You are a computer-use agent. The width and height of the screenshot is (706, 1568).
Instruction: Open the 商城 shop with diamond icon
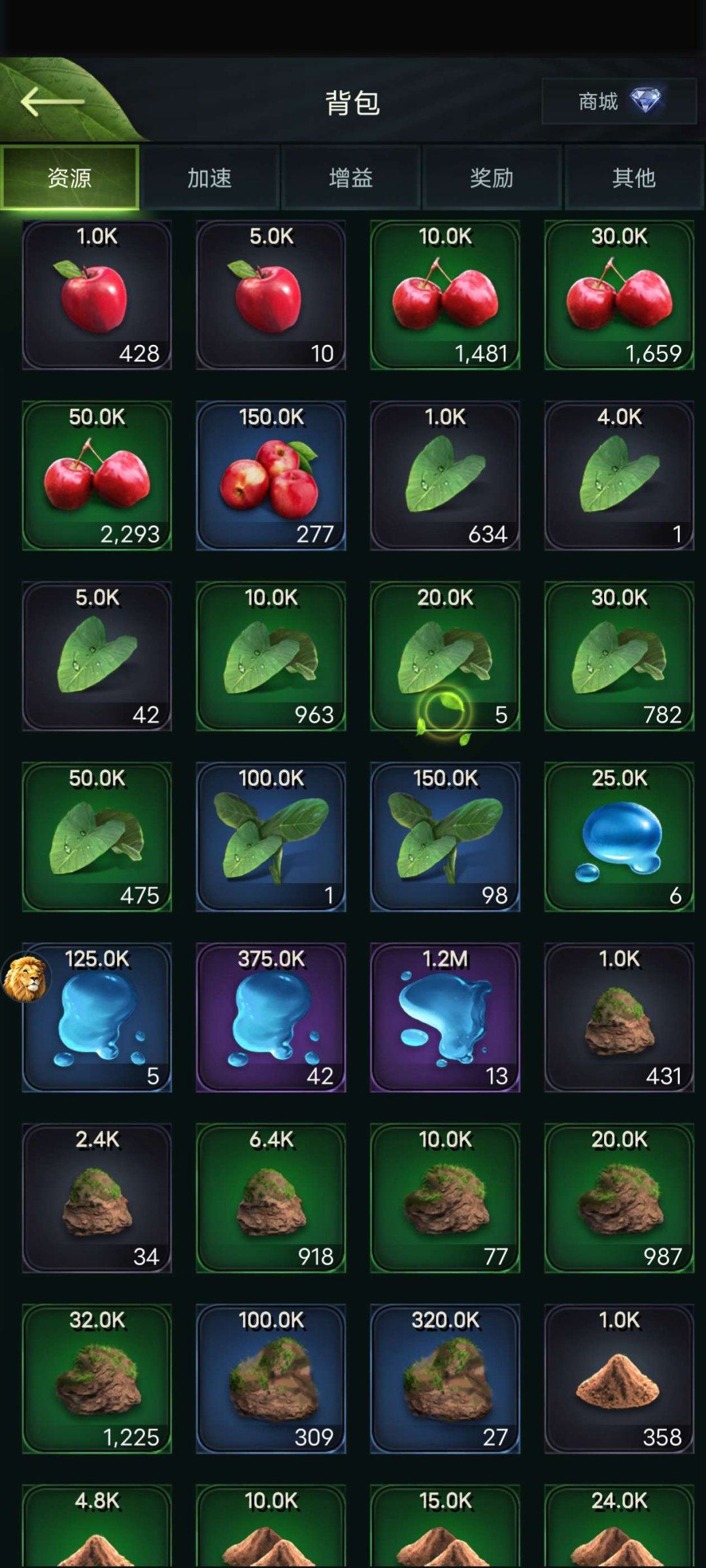[x=618, y=101]
